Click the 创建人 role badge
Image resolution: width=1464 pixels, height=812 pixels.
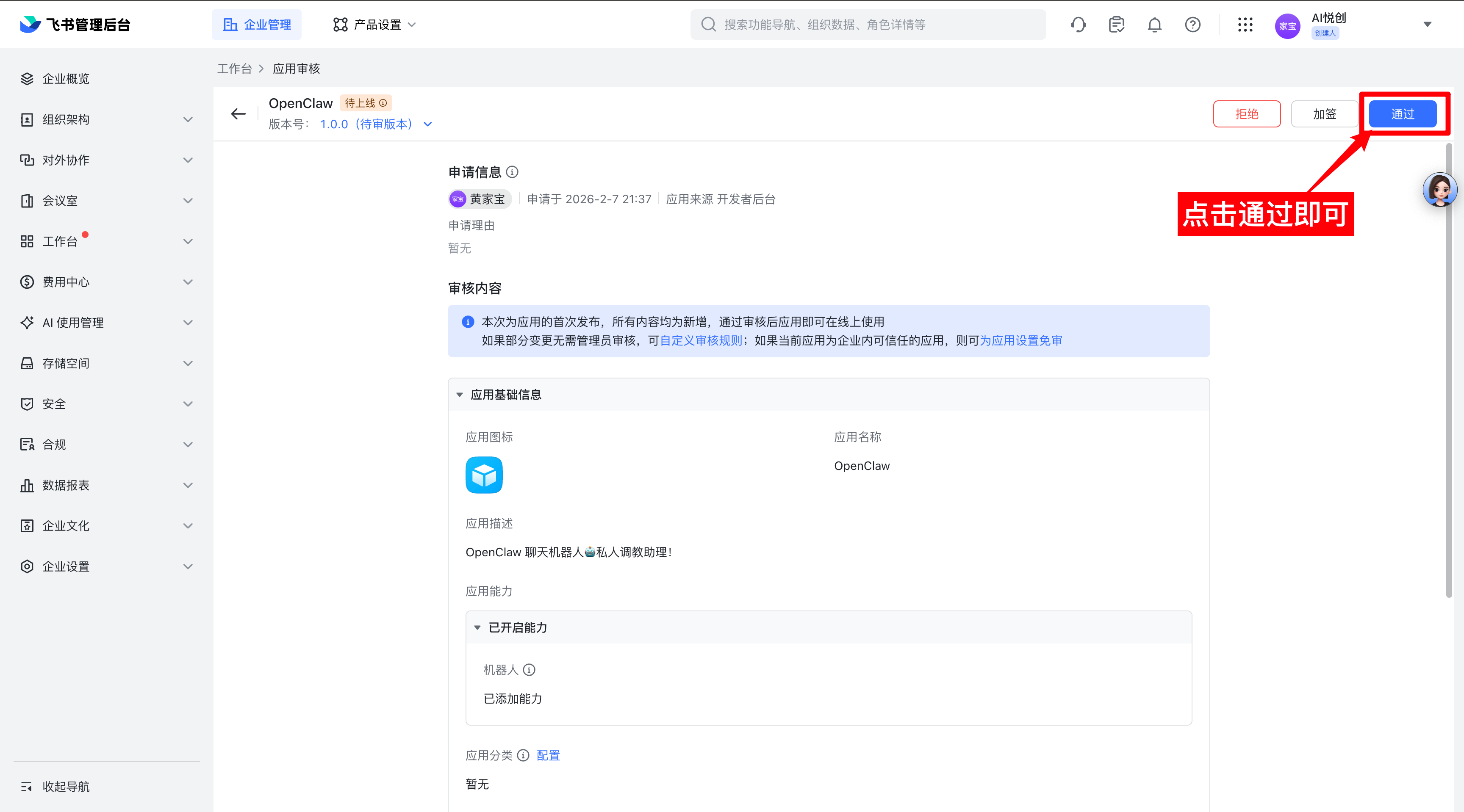point(1325,33)
